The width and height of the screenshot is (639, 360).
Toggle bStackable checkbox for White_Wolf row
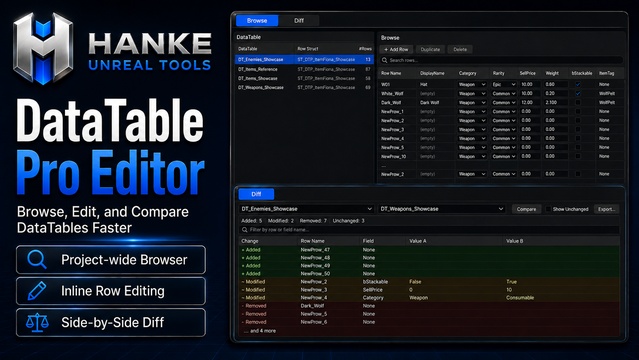(x=577, y=93)
